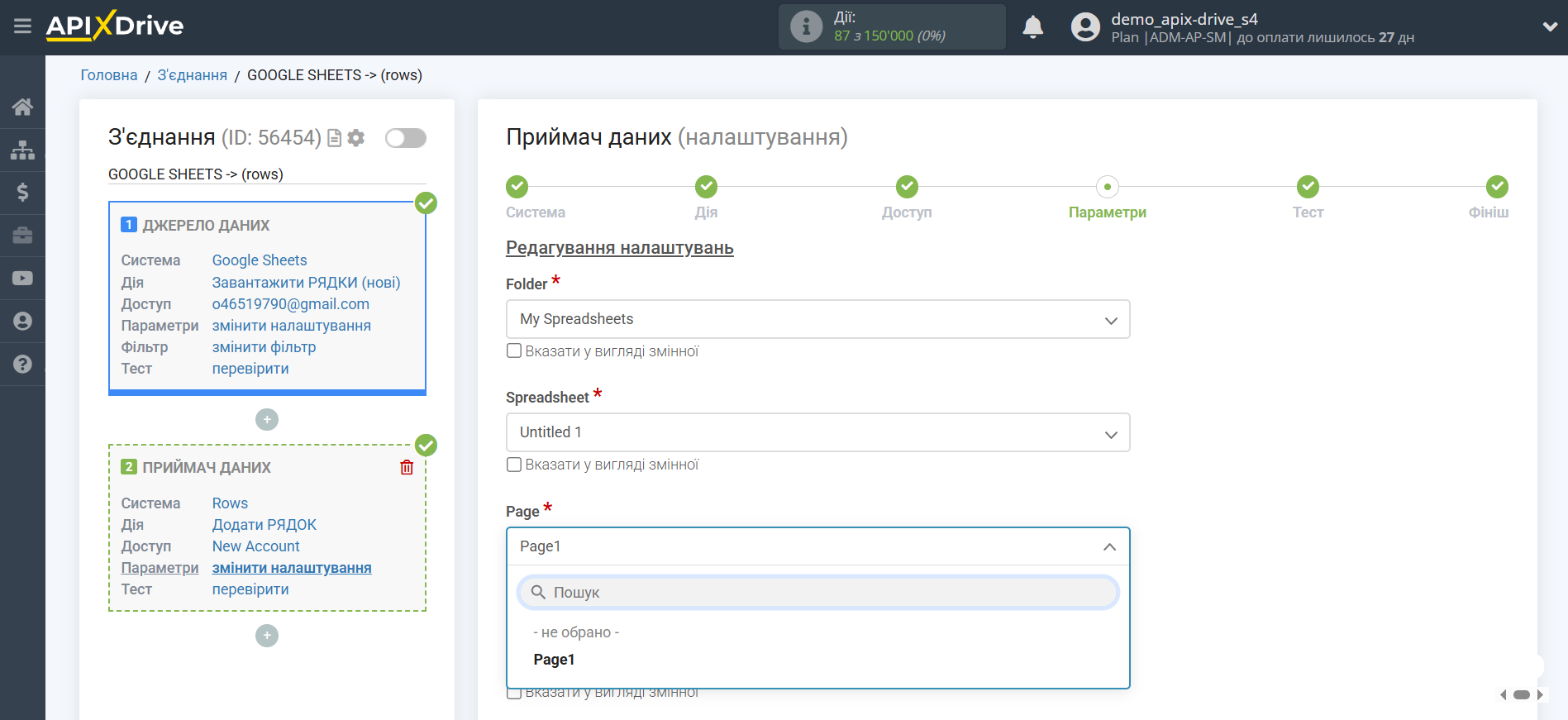Click the Доступ step checkmark
The image size is (1568, 720).
pyautogui.click(x=907, y=187)
